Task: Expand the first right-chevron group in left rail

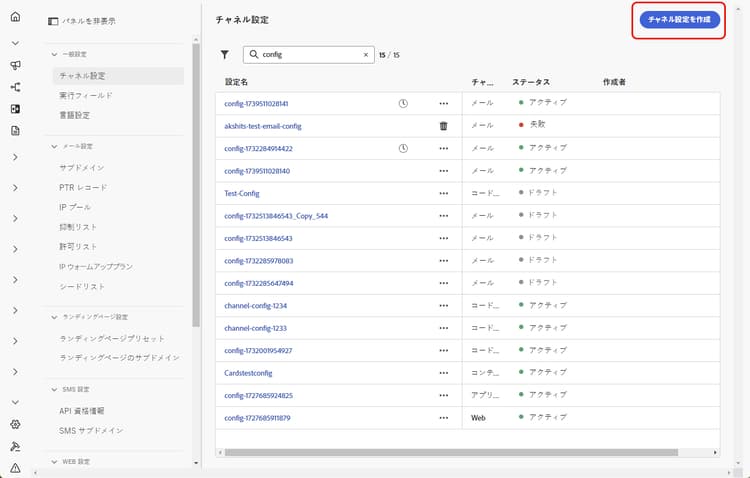Action: click(x=15, y=157)
